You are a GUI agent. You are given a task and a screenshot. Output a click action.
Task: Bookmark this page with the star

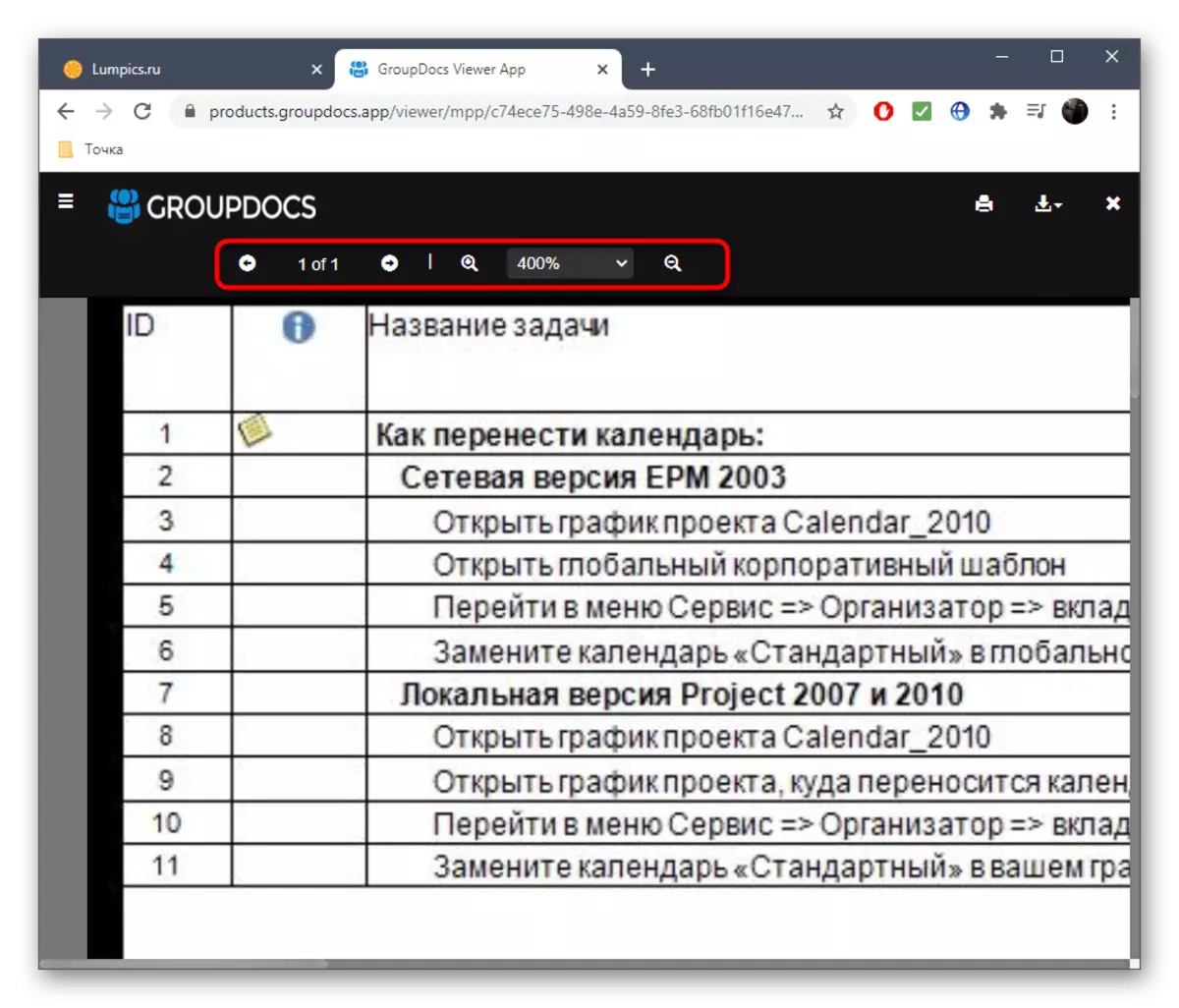pos(835,111)
